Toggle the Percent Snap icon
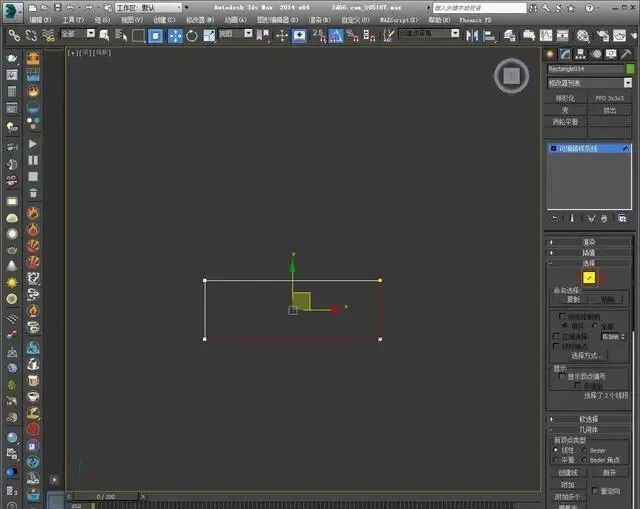Image resolution: width=640 pixels, height=509 pixels. point(352,36)
